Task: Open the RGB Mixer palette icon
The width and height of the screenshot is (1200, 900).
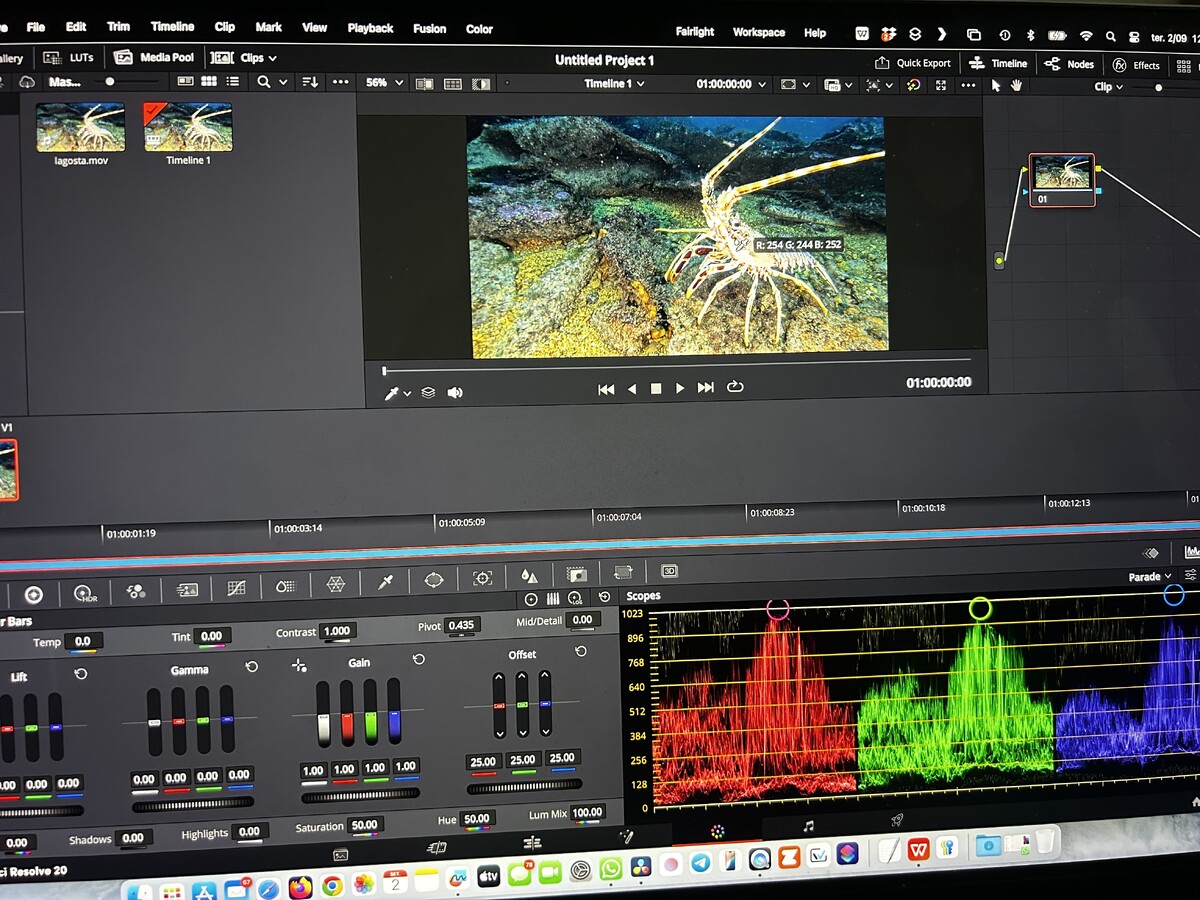Action: 136,591
